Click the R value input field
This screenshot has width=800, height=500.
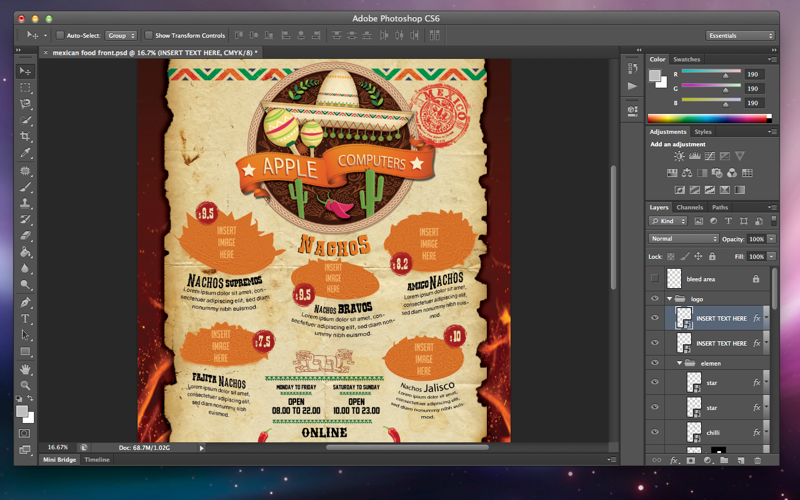pos(753,74)
